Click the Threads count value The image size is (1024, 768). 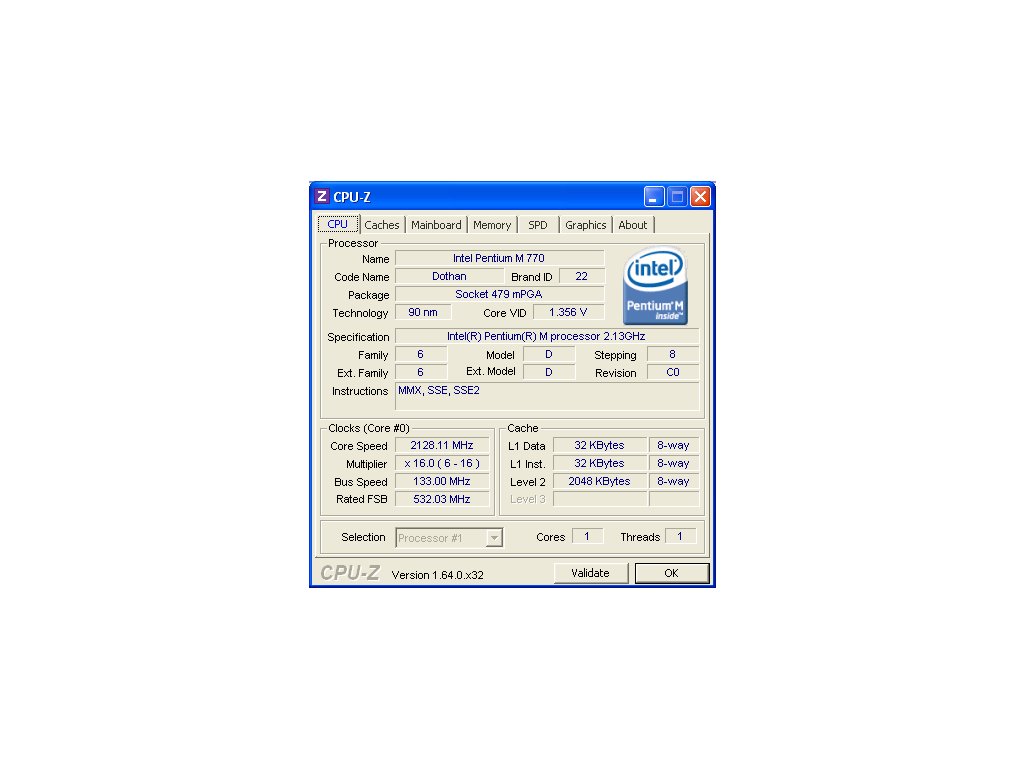point(680,536)
